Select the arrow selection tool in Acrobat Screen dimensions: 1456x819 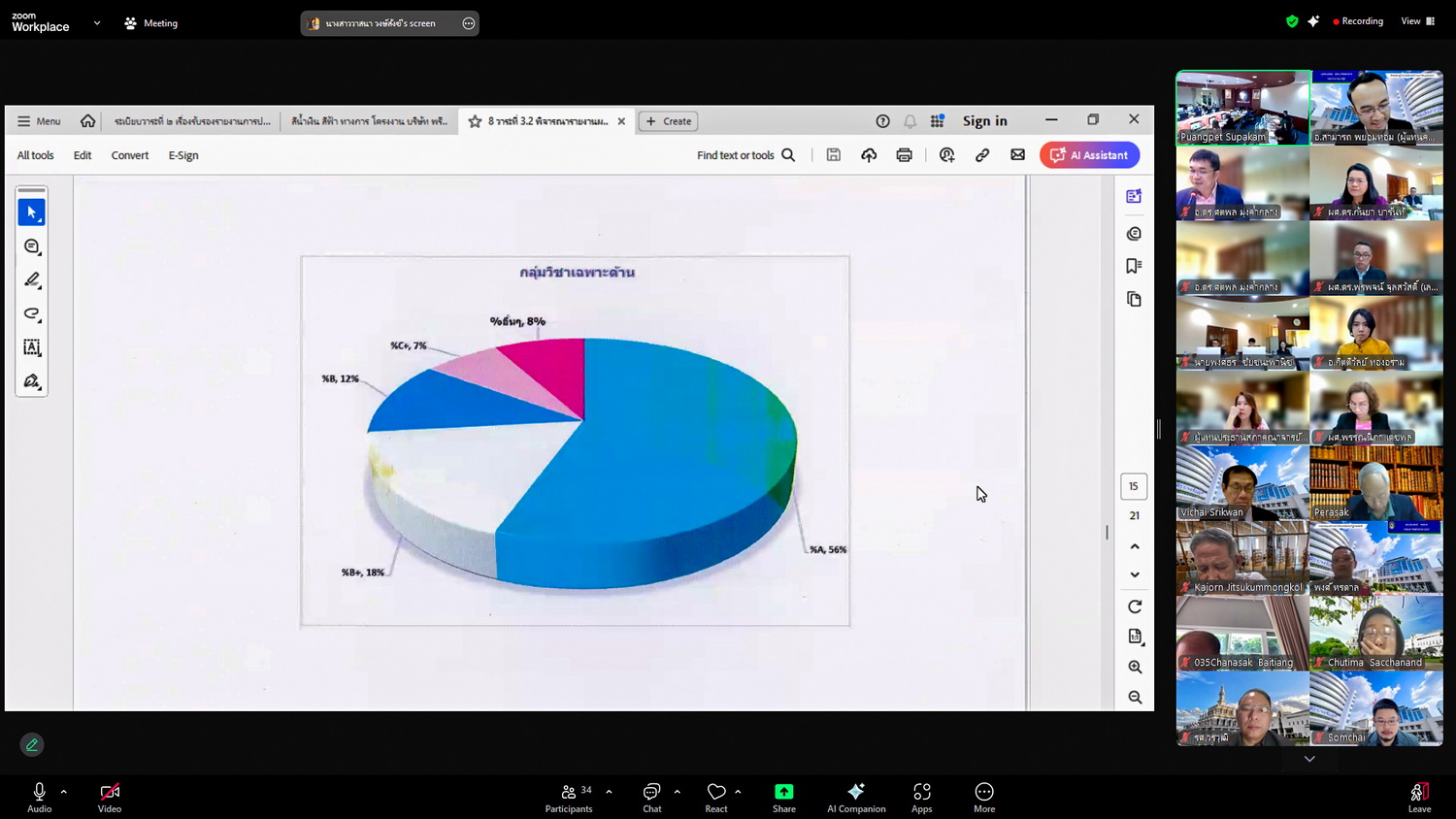click(x=31, y=213)
